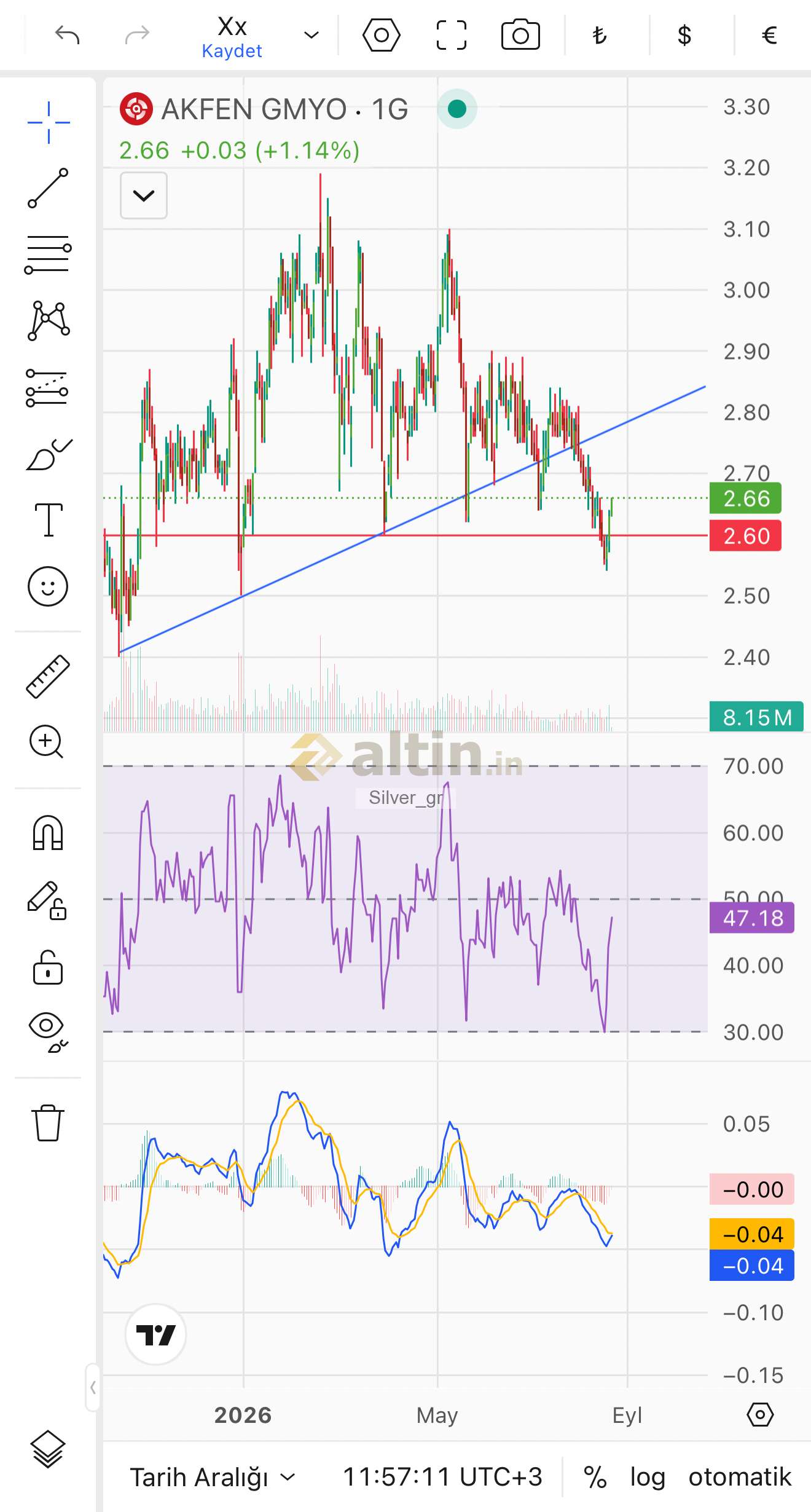Select the XABCD pattern tool
The width and height of the screenshot is (811, 1512).
pos(49,321)
